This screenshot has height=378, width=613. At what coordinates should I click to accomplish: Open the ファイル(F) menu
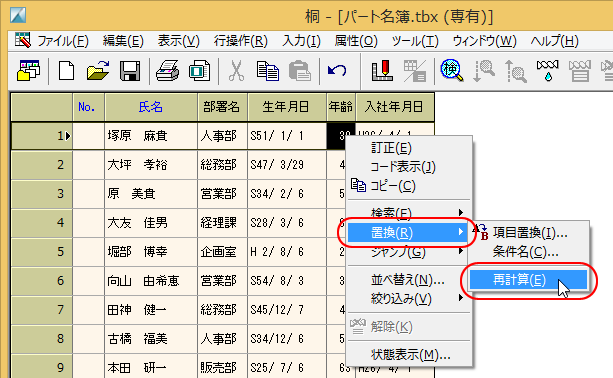point(63,41)
